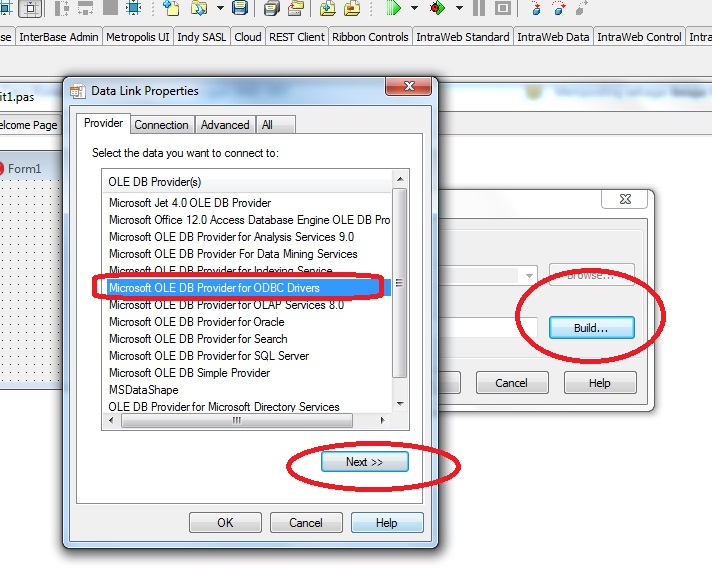The width and height of the screenshot is (712, 570).
Task: Click the OLE DB Provider(s) column header
Action: pos(247,182)
